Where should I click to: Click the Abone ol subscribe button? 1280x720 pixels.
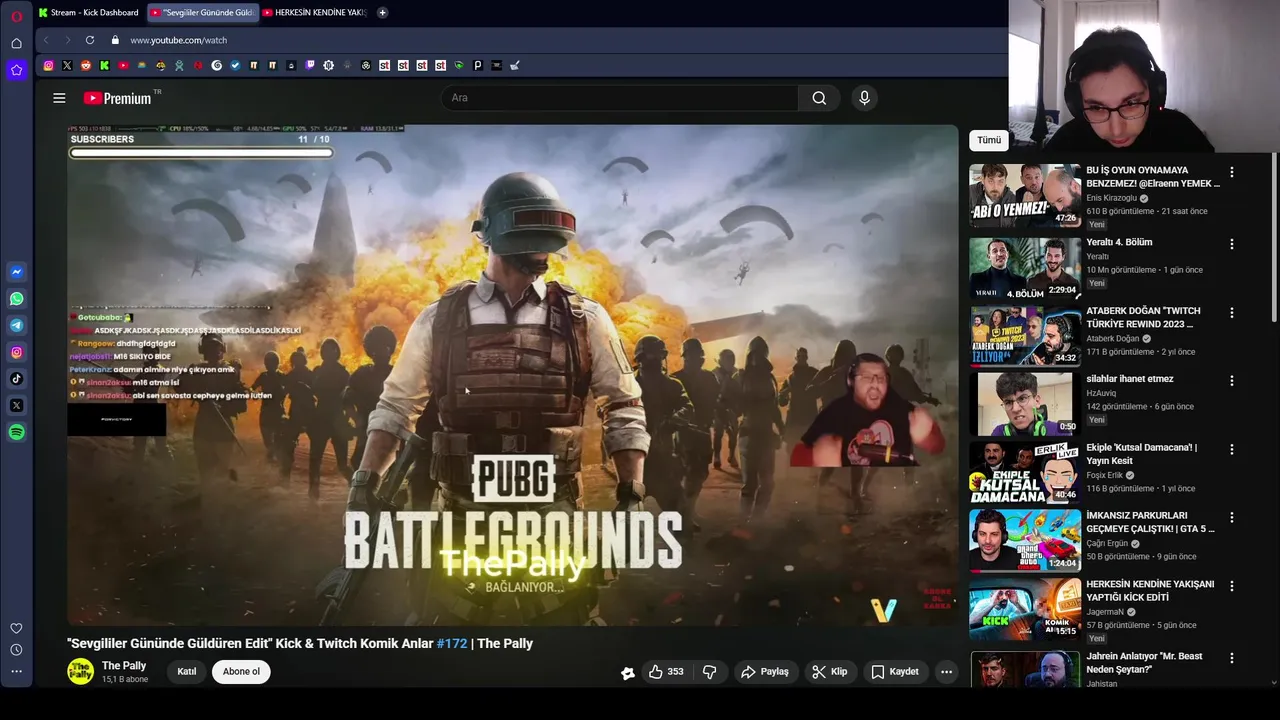pyautogui.click(x=241, y=672)
